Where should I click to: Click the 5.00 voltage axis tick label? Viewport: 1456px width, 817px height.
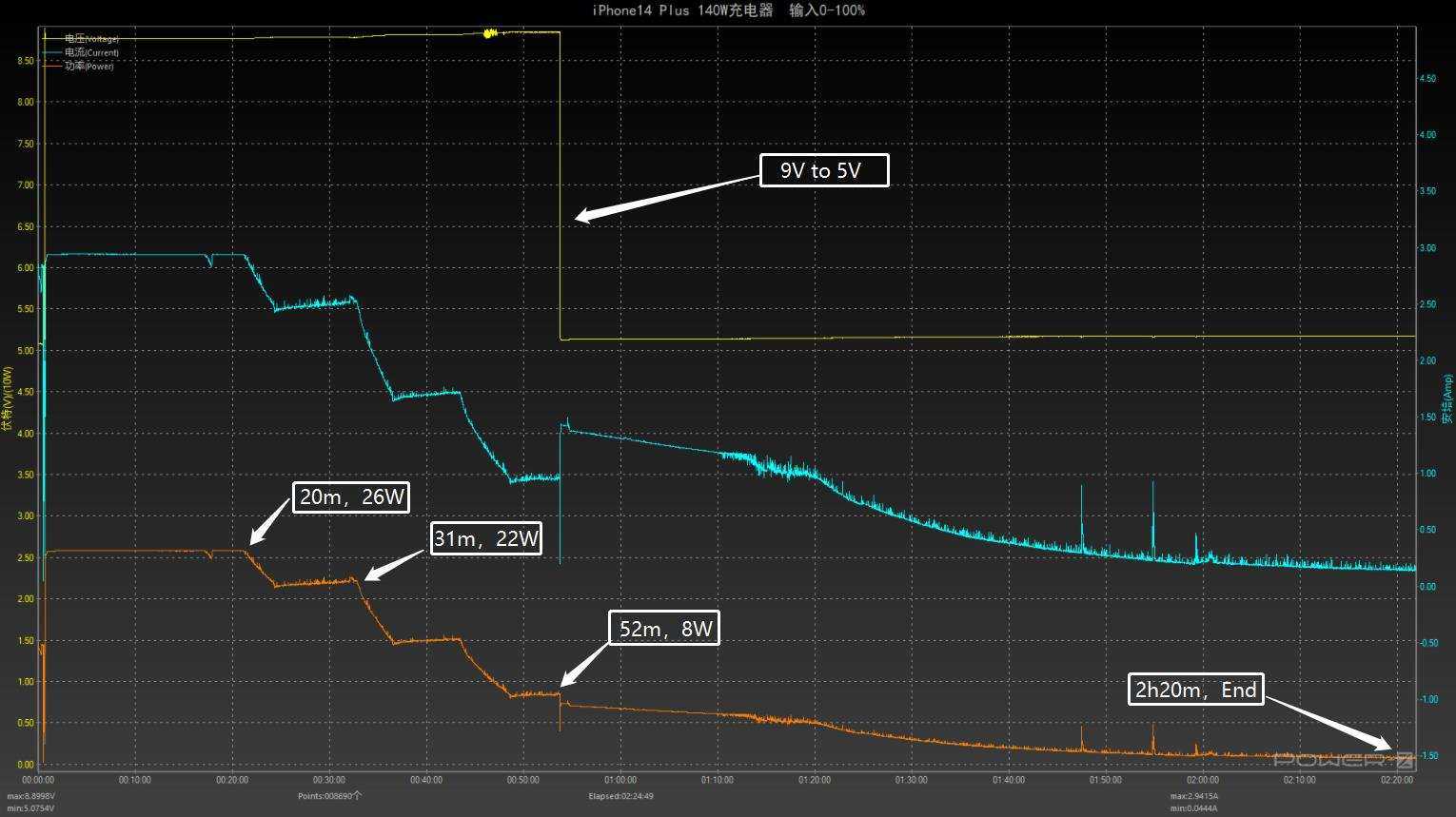(26, 351)
